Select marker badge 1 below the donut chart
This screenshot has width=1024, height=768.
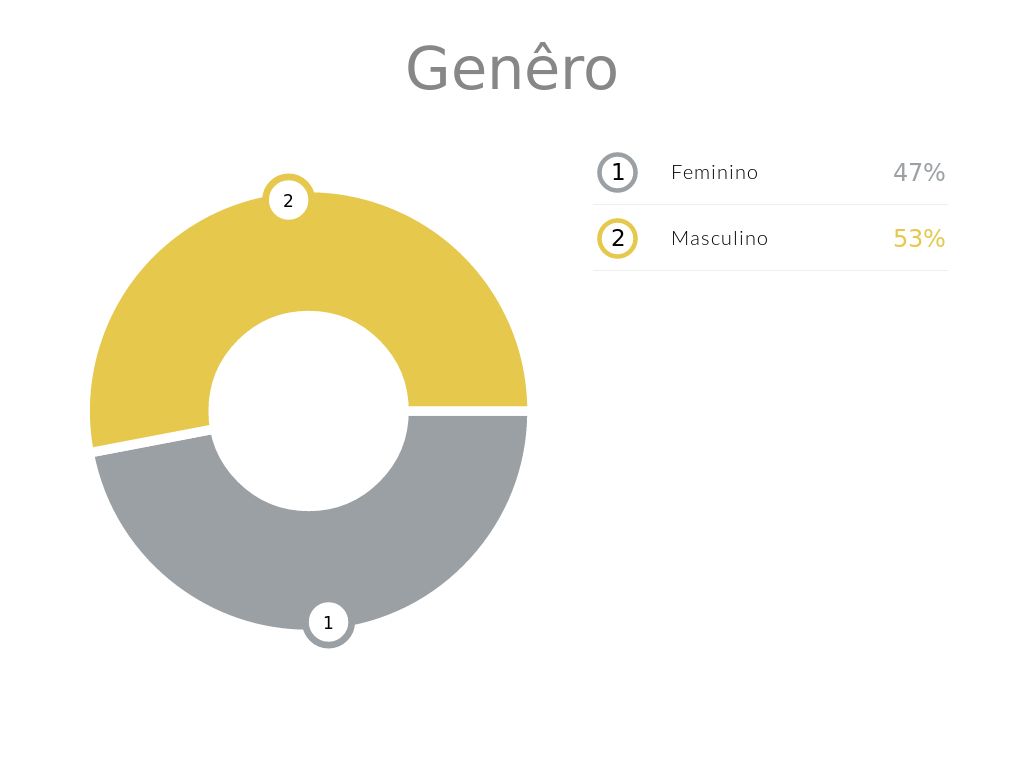point(328,622)
